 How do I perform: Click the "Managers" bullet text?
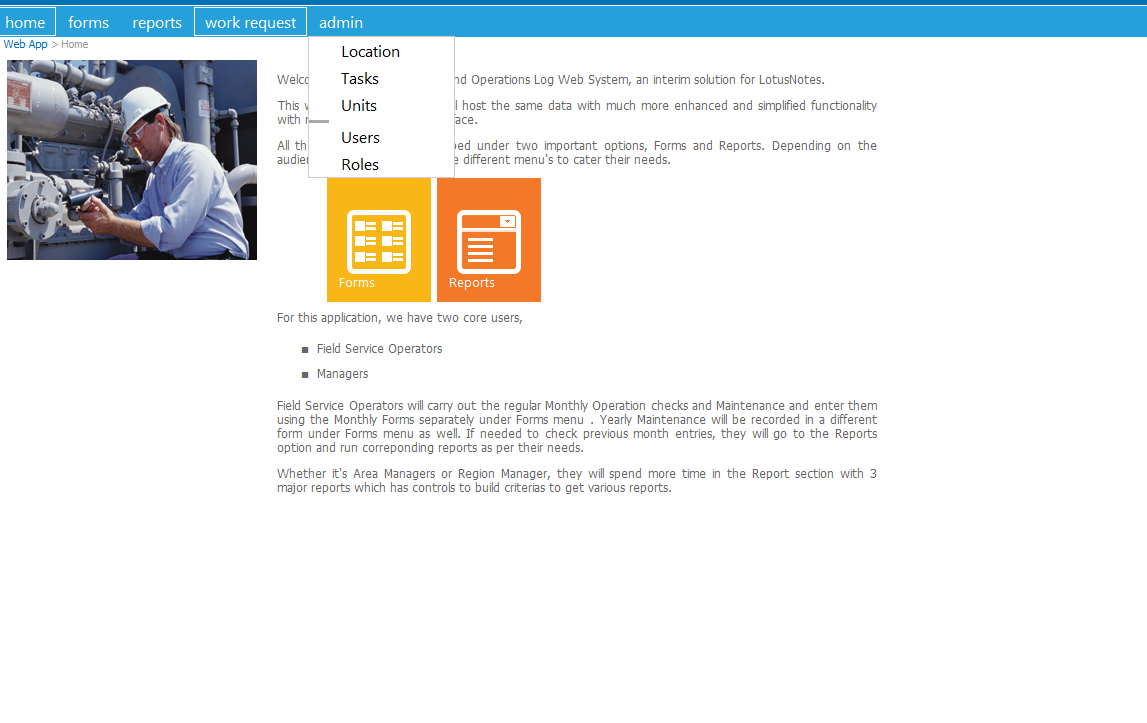coord(342,374)
